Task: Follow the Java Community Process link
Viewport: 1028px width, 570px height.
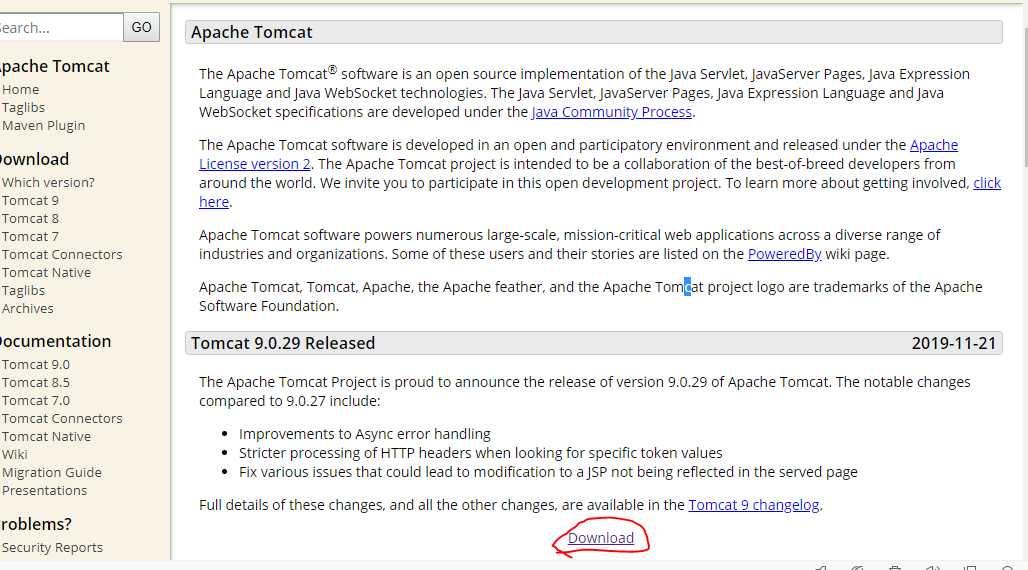Action: pyautogui.click(x=612, y=112)
